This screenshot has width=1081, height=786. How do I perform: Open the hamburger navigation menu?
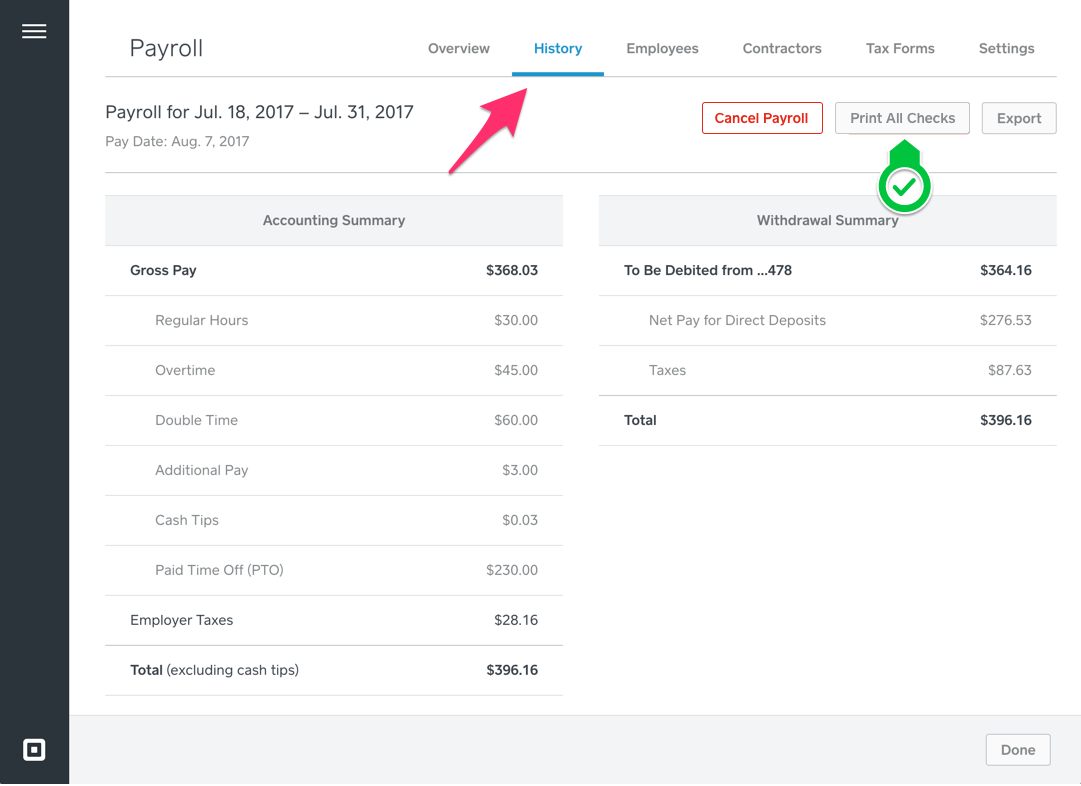point(34,30)
